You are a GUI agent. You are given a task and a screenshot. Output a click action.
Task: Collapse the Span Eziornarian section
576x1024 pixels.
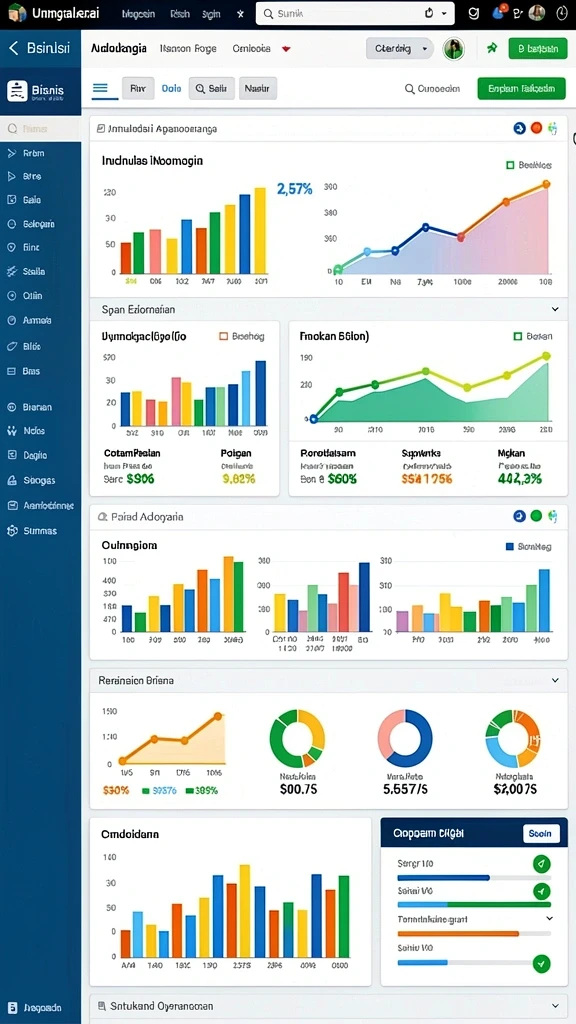tap(555, 309)
